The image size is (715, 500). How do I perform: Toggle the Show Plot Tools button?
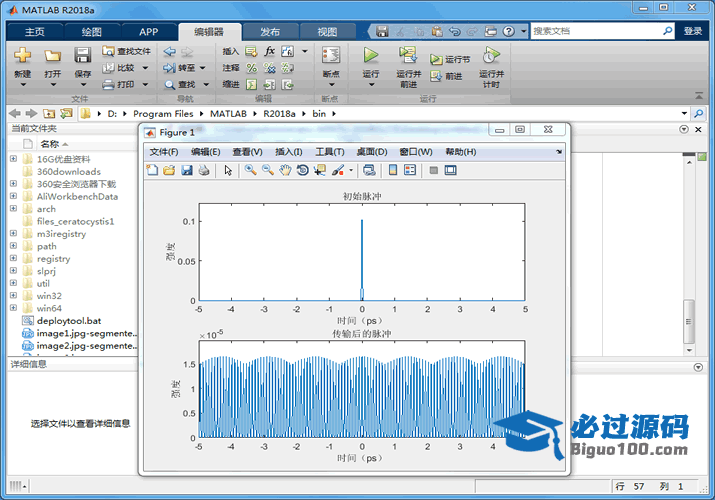[450, 170]
